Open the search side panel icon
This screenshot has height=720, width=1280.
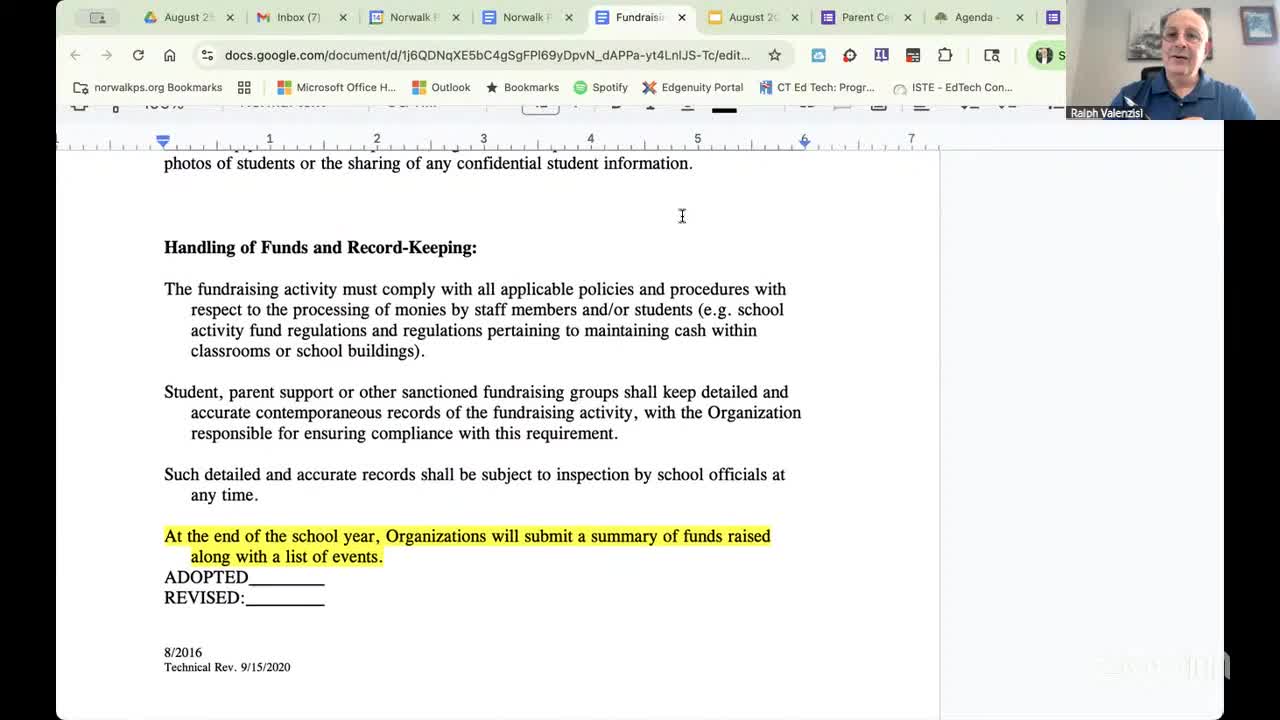coord(991,55)
